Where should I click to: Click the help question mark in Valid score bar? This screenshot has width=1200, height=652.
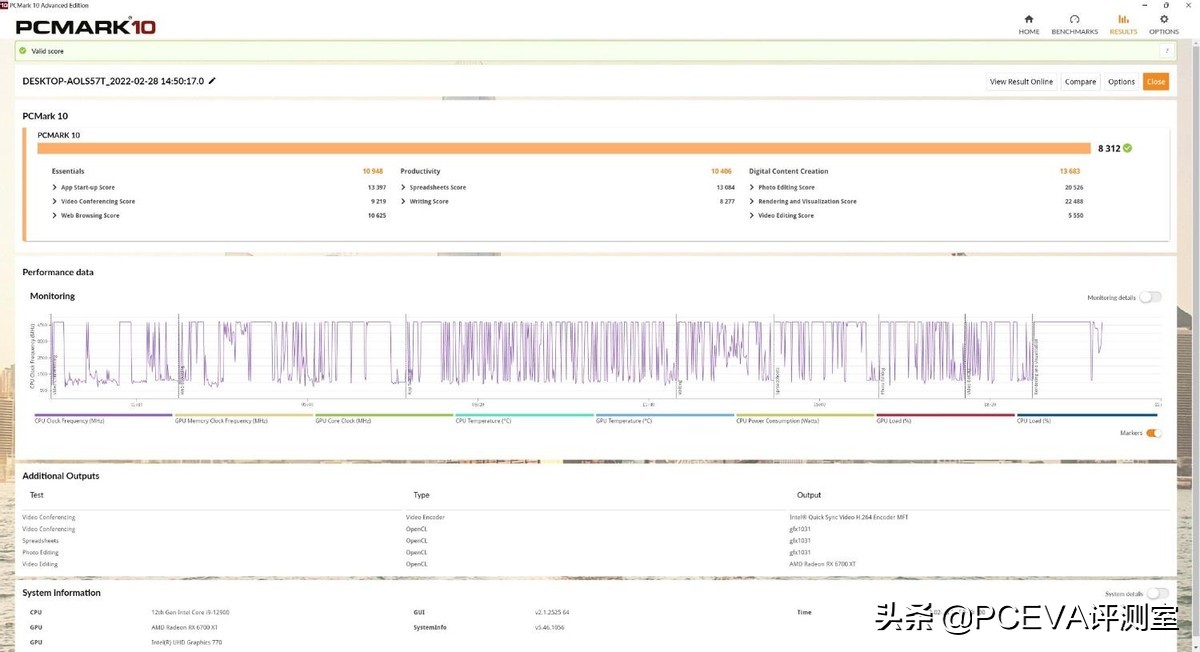(1166, 50)
